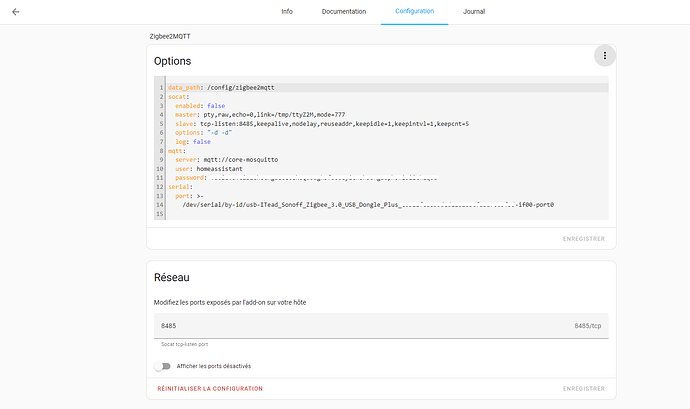Open the Options three-dot menu

click(605, 55)
